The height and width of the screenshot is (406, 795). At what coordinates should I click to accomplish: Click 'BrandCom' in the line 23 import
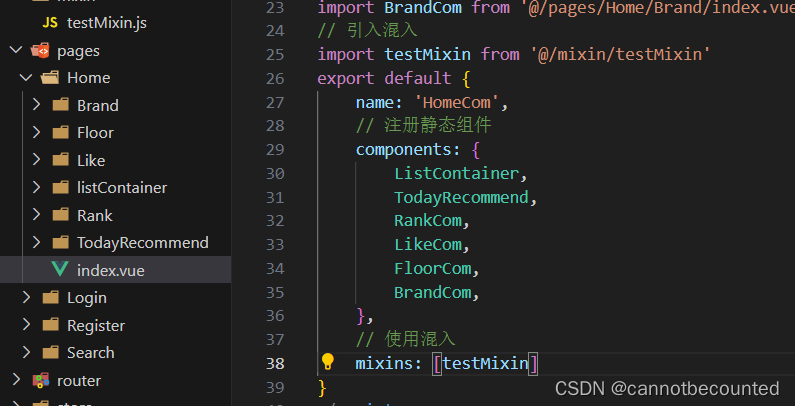coord(423,8)
